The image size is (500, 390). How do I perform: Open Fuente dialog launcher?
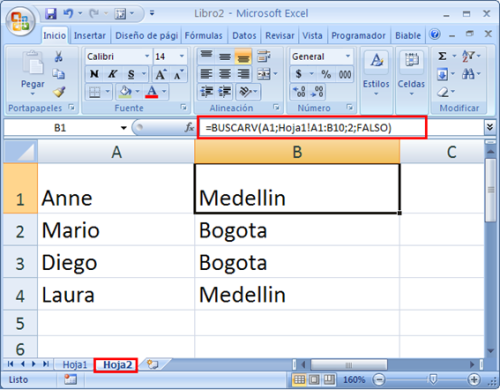(x=183, y=107)
